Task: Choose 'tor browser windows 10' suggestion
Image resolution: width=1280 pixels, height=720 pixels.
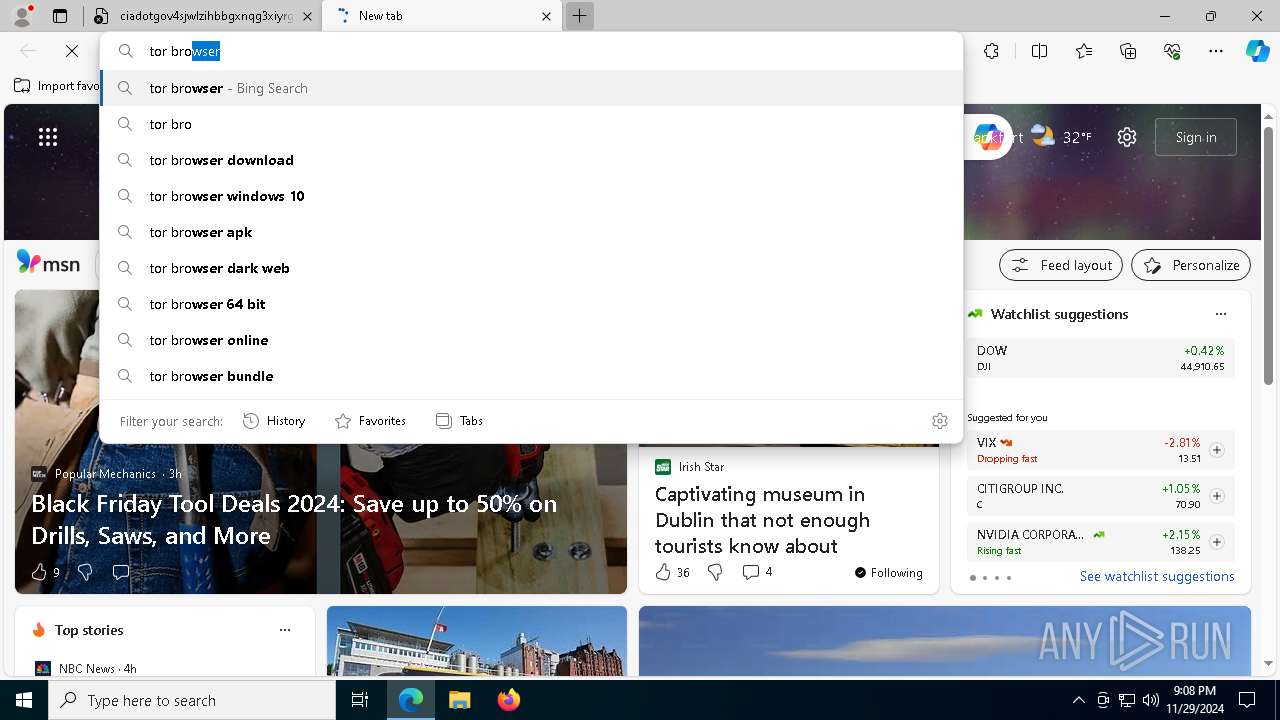Action: (x=531, y=196)
